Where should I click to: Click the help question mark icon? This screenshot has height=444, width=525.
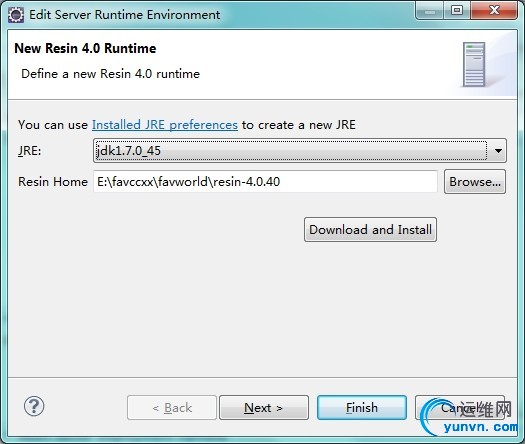click(x=34, y=406)
